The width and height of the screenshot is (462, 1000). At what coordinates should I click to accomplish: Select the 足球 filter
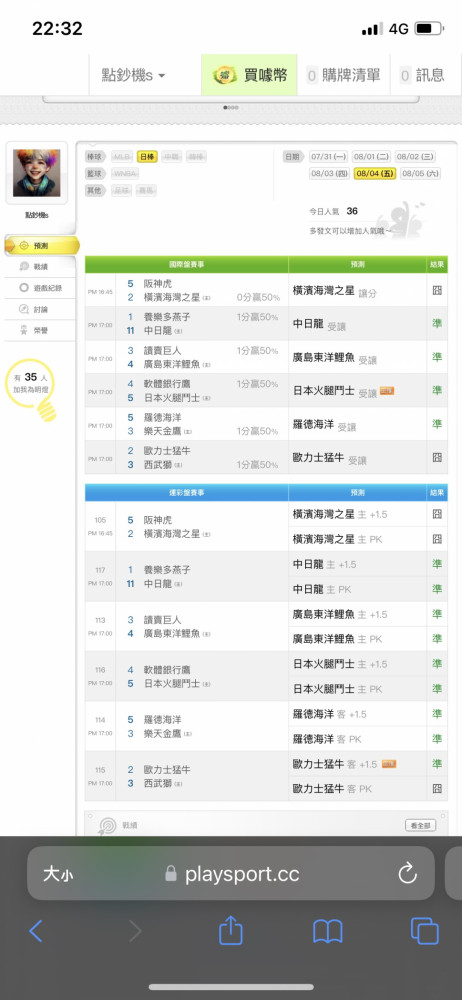(121, 191)
